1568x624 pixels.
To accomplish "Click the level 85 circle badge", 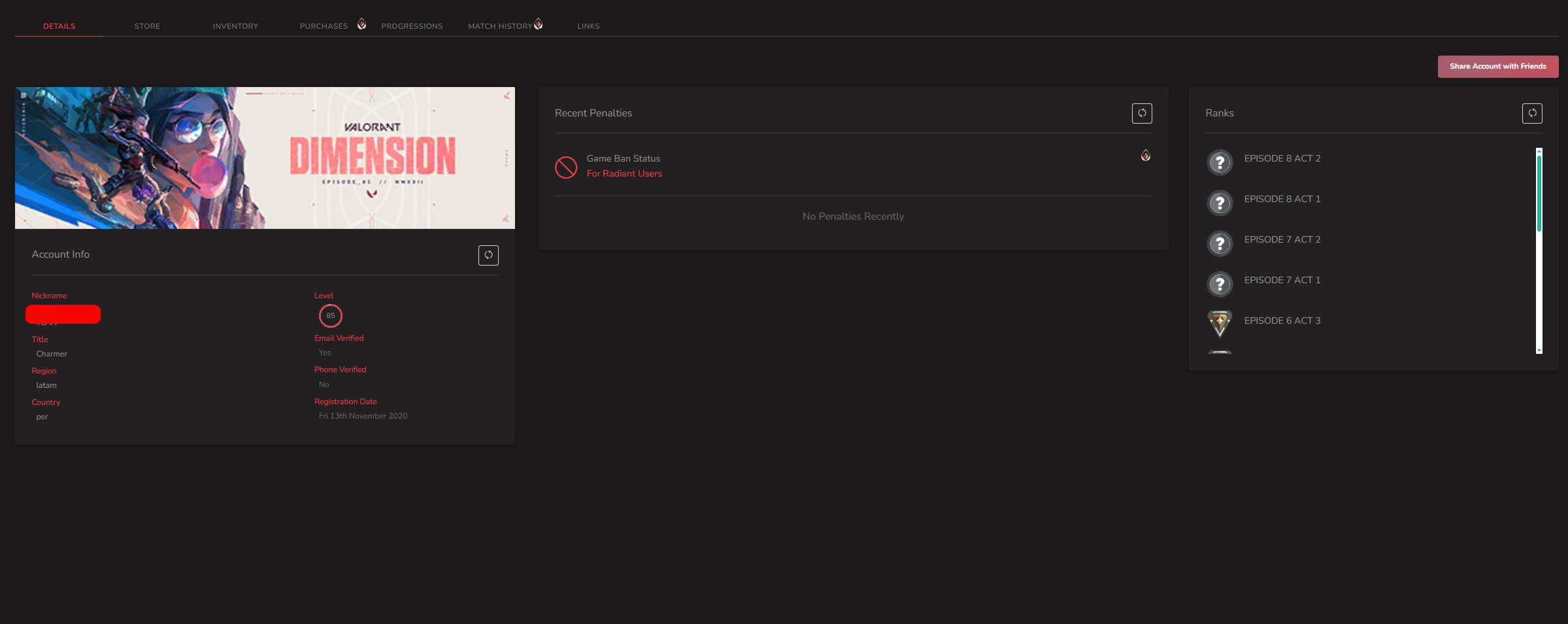I will click(x=331, y=315).
